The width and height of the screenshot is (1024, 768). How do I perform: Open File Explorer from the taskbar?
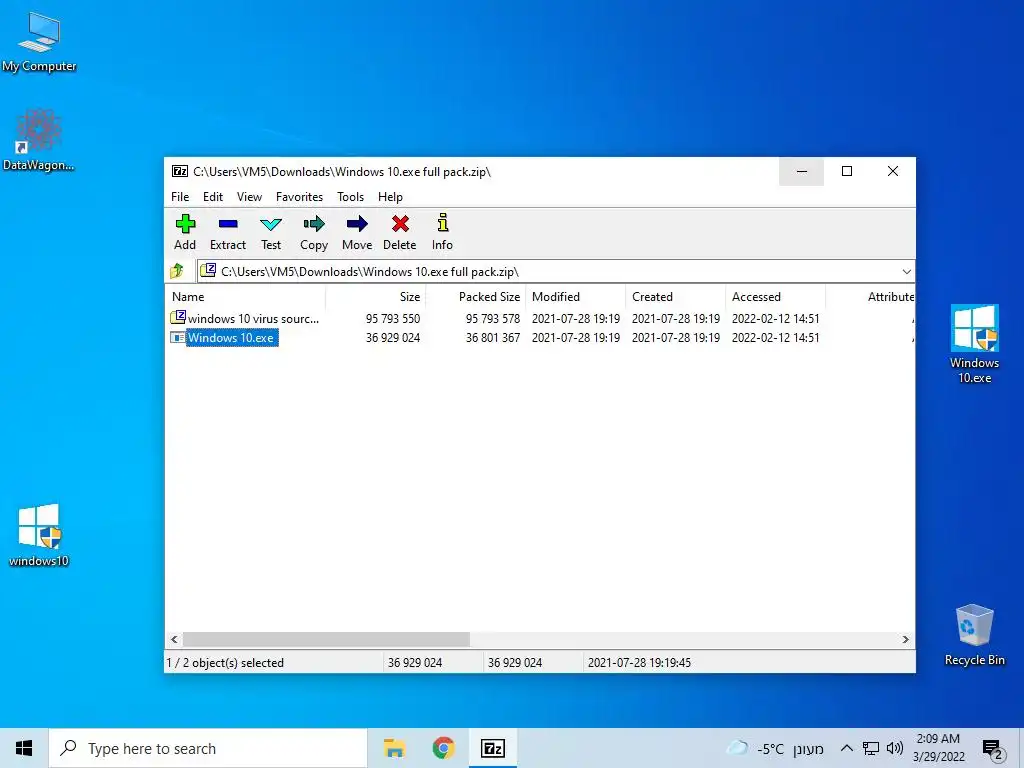coord(394,748)
